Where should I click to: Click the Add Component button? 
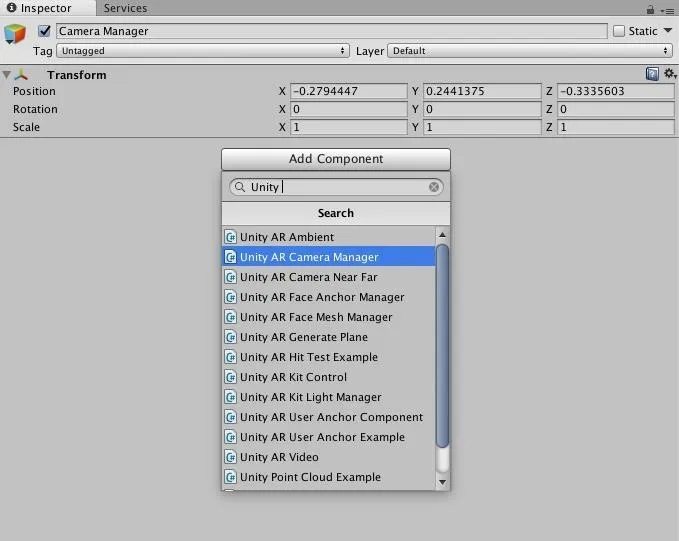click(x=336, y=159)
